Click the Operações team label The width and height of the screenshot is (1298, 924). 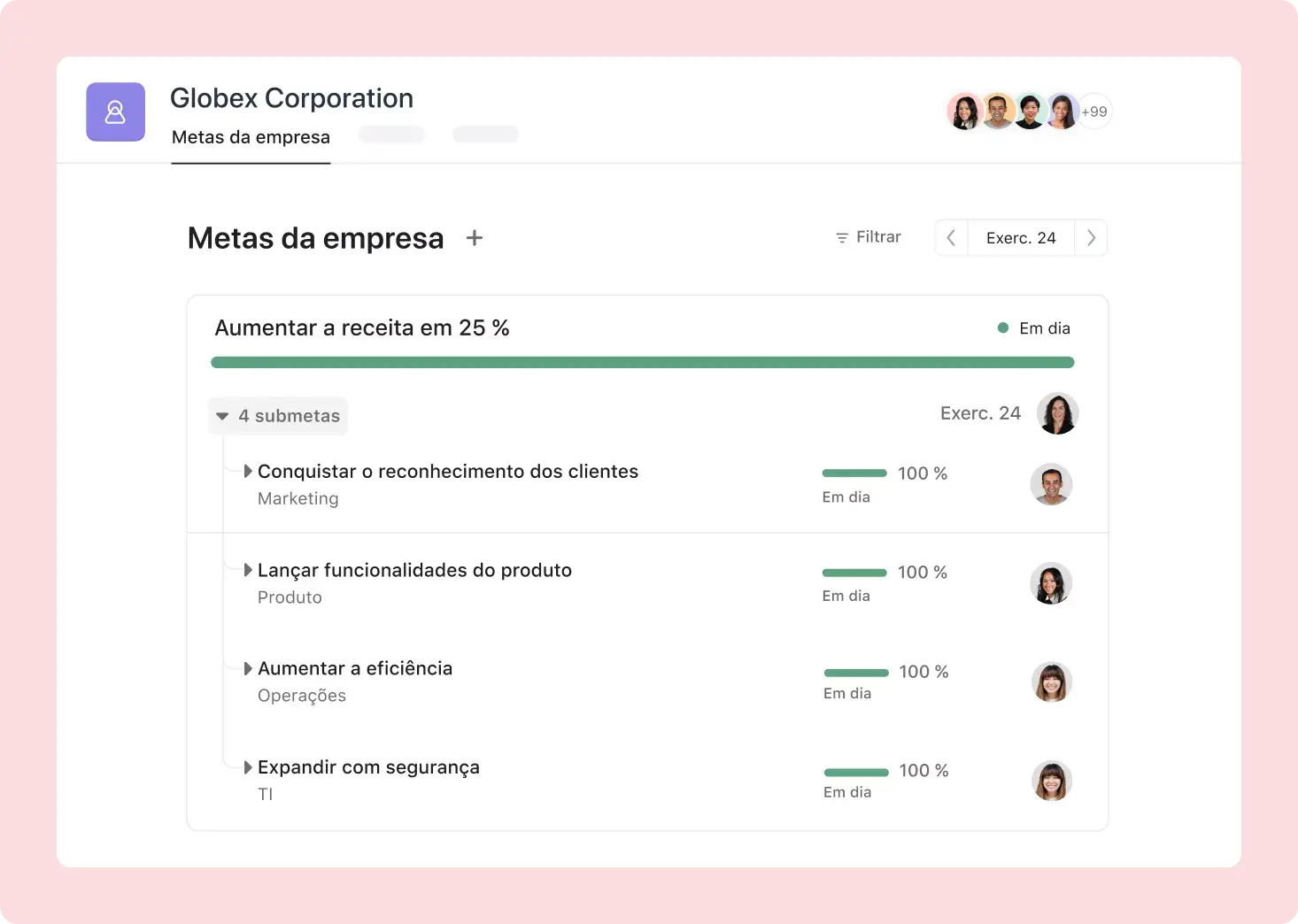point(302,696)
